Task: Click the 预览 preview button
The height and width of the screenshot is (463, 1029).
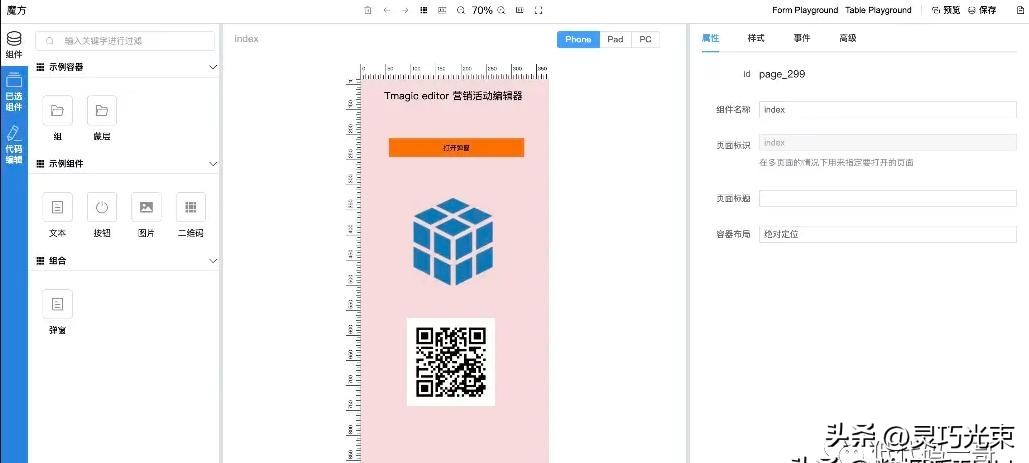Action: point(946,10)
